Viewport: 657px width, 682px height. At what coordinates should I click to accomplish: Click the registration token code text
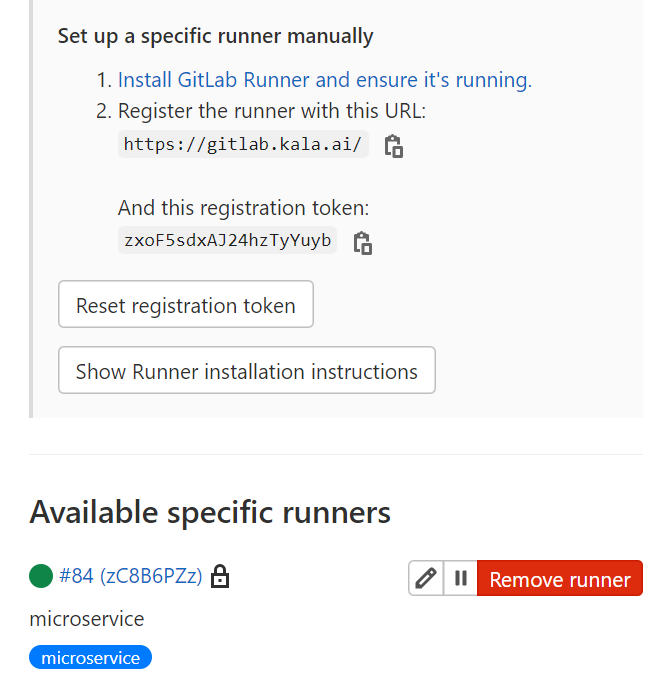(x=228, y=240)
